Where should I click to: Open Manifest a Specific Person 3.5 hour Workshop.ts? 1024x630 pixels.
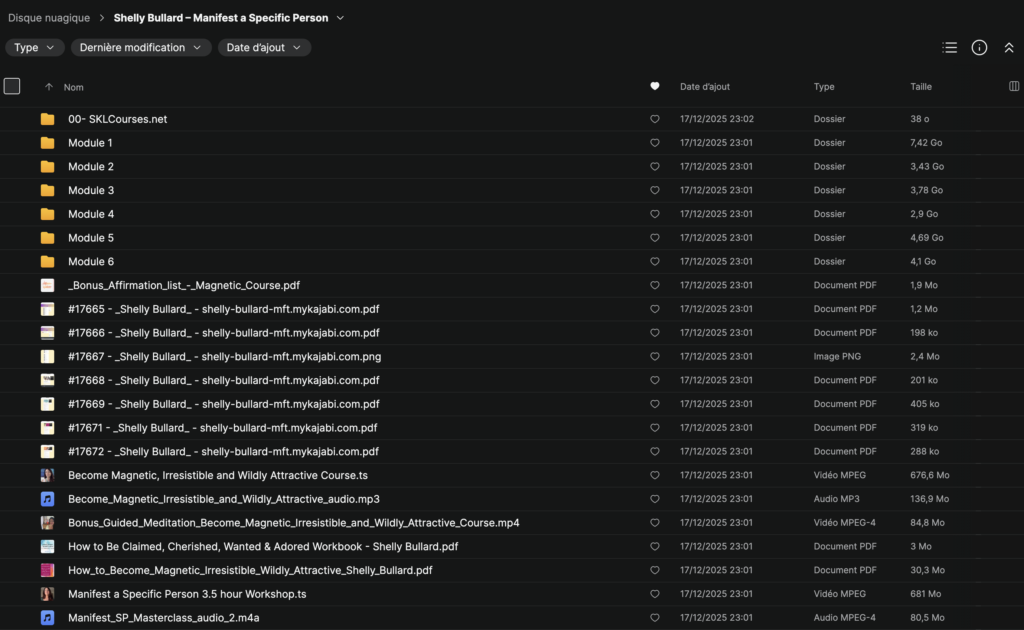click(186, 594)
